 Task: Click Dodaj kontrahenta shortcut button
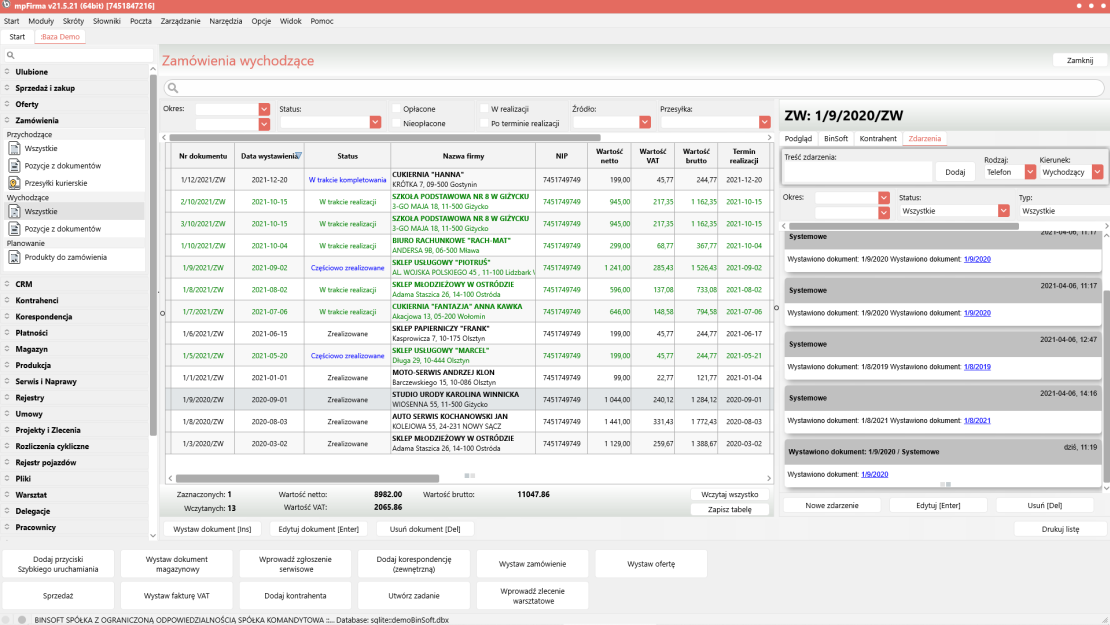(295, 596)
